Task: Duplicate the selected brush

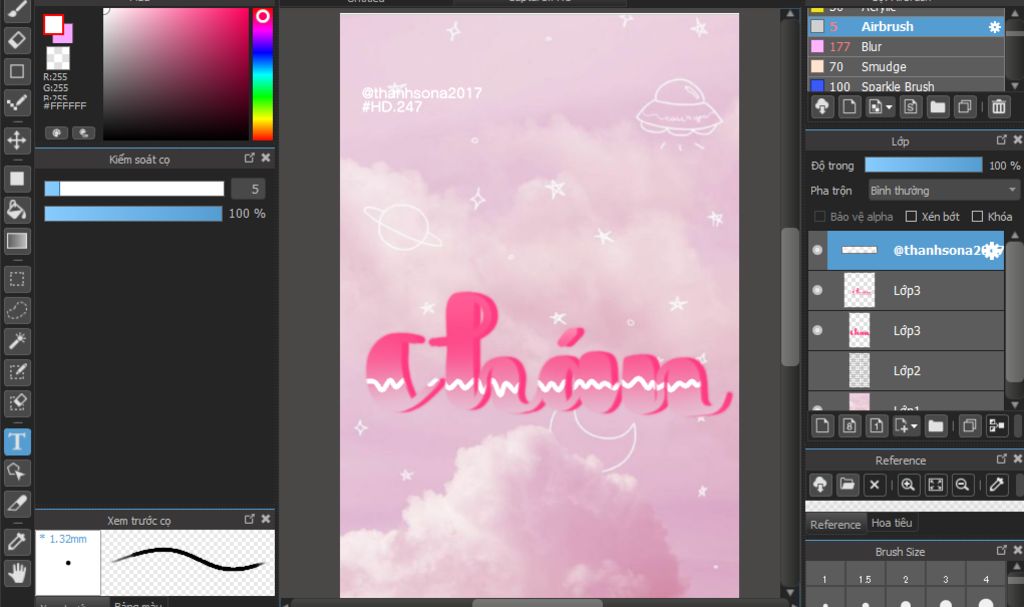Action: [x=965, y=107]
